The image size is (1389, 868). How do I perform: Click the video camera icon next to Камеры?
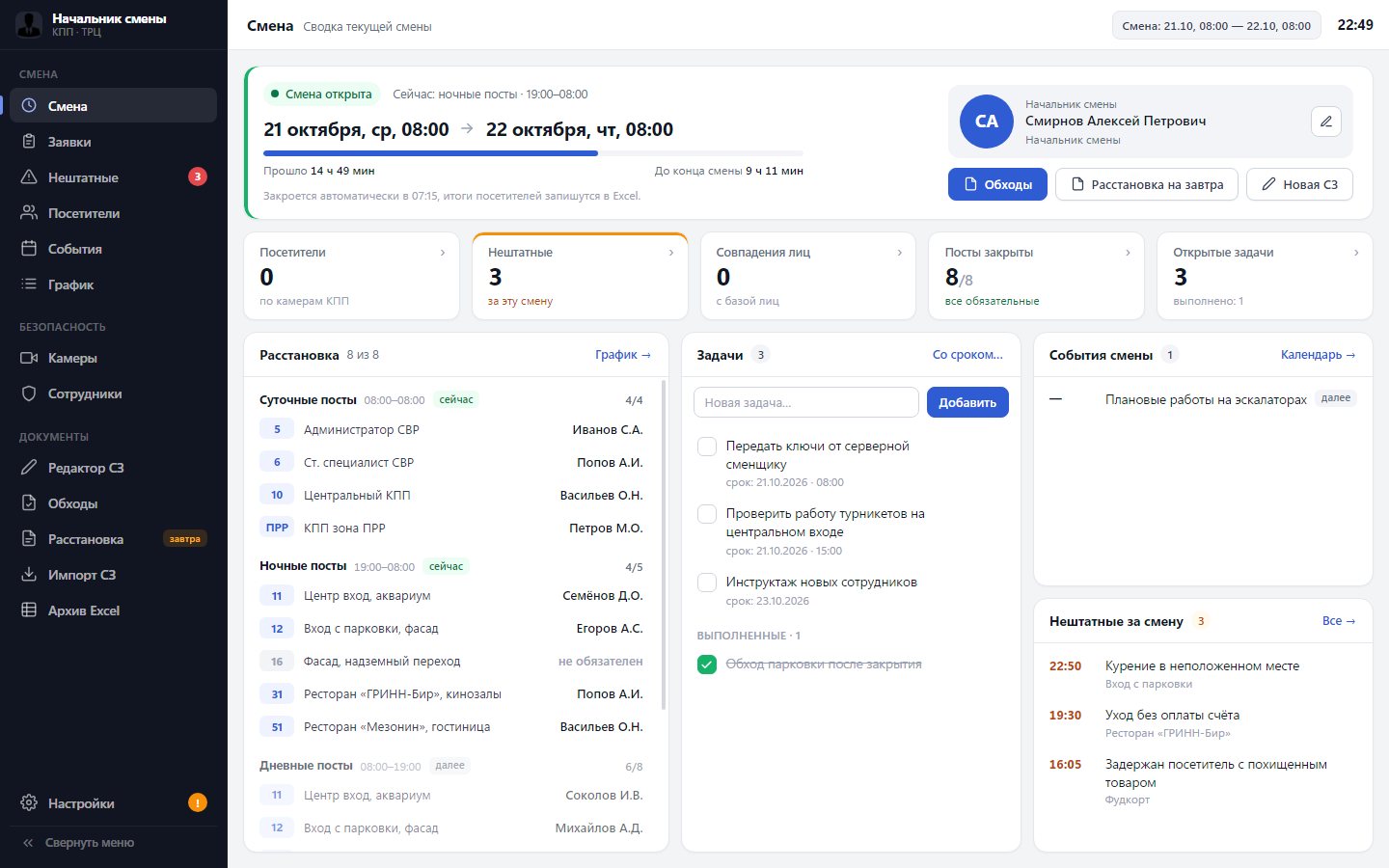coord(29,358)
